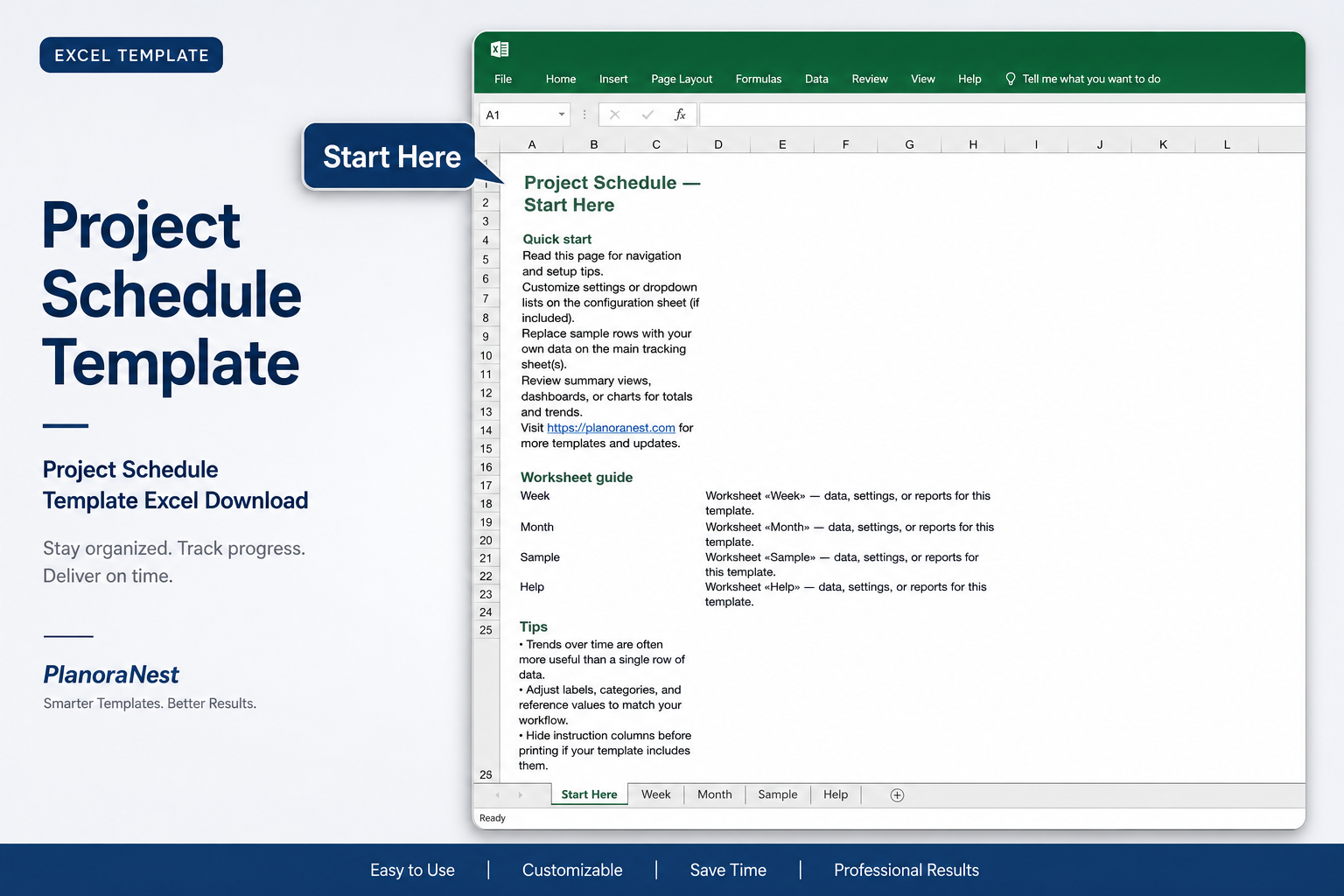Click the Ready status bar text

[x=493, y=818]
